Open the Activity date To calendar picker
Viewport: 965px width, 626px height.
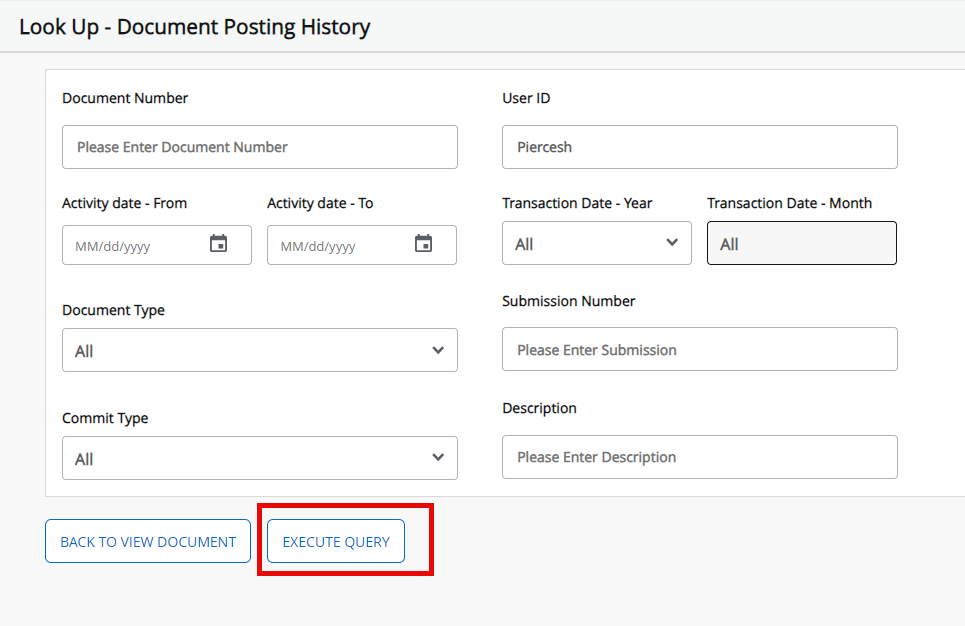(x=423, y=244)
